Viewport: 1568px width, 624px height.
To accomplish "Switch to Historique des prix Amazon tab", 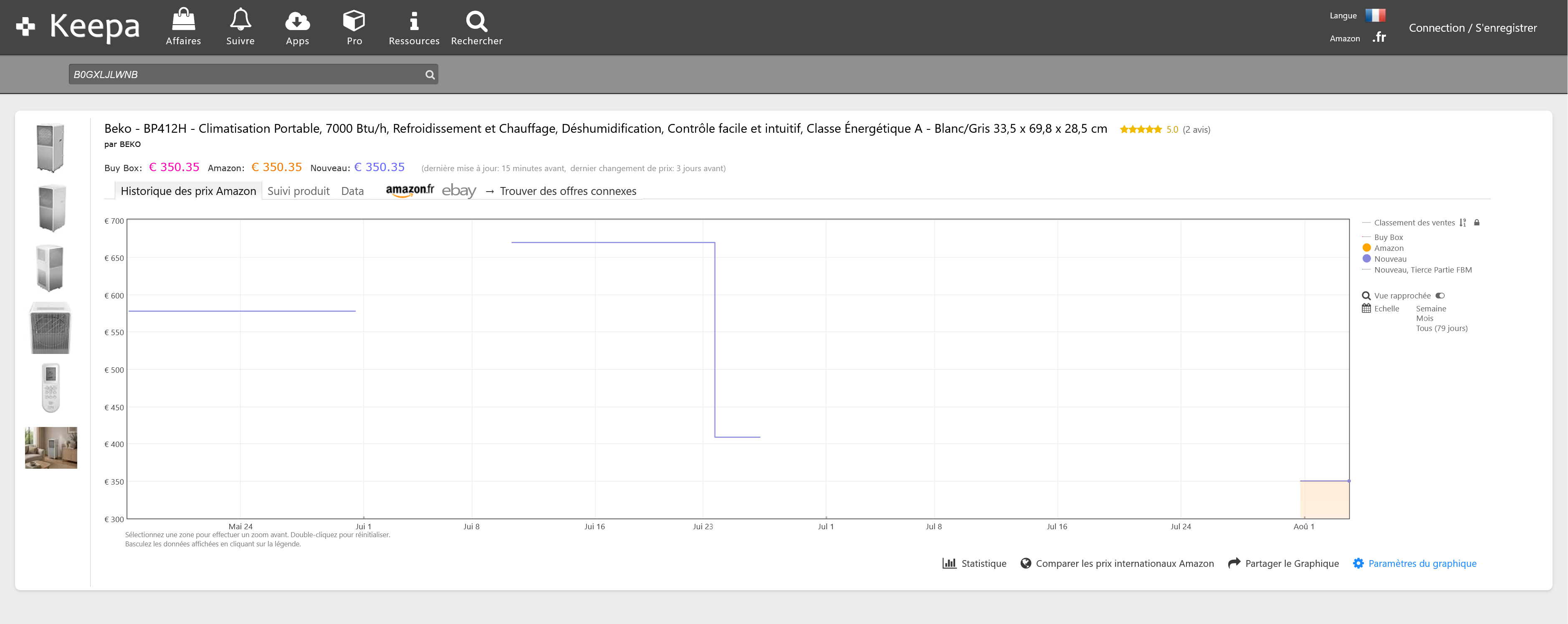I will pyautogui.click(x=188, y=191).
